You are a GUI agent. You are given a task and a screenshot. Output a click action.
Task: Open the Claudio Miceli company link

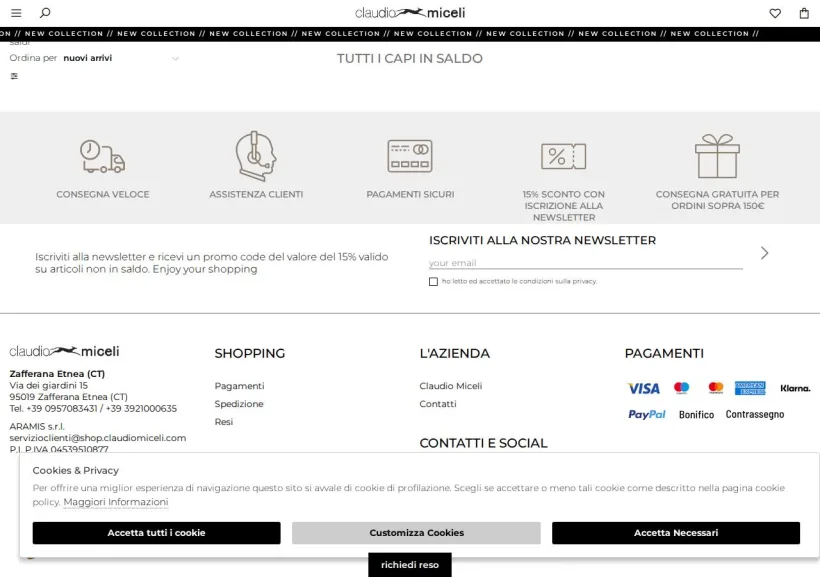tap(451, 386)
